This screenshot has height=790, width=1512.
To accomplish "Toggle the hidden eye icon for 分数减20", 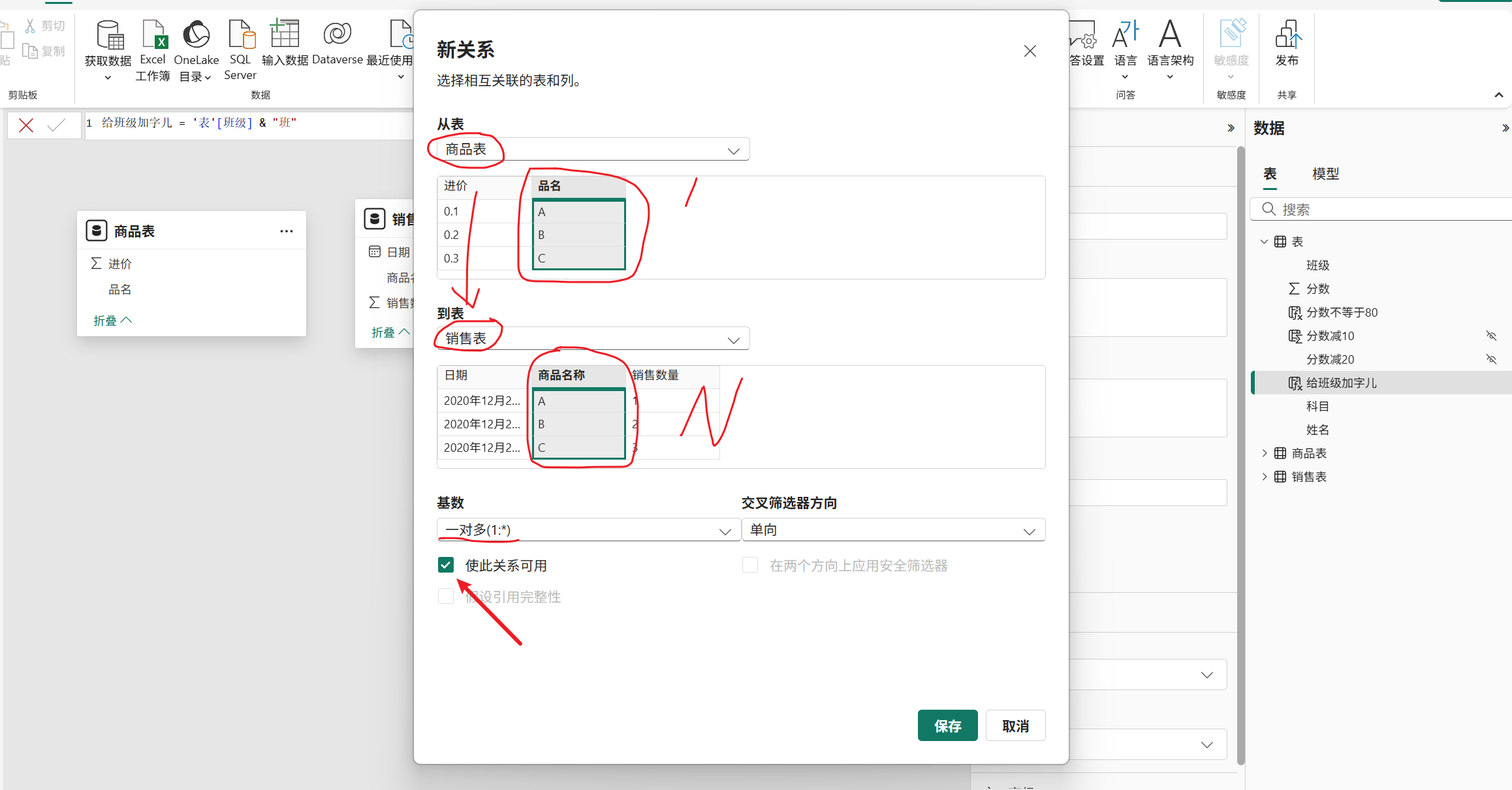I will click(x=1491, y=359).
